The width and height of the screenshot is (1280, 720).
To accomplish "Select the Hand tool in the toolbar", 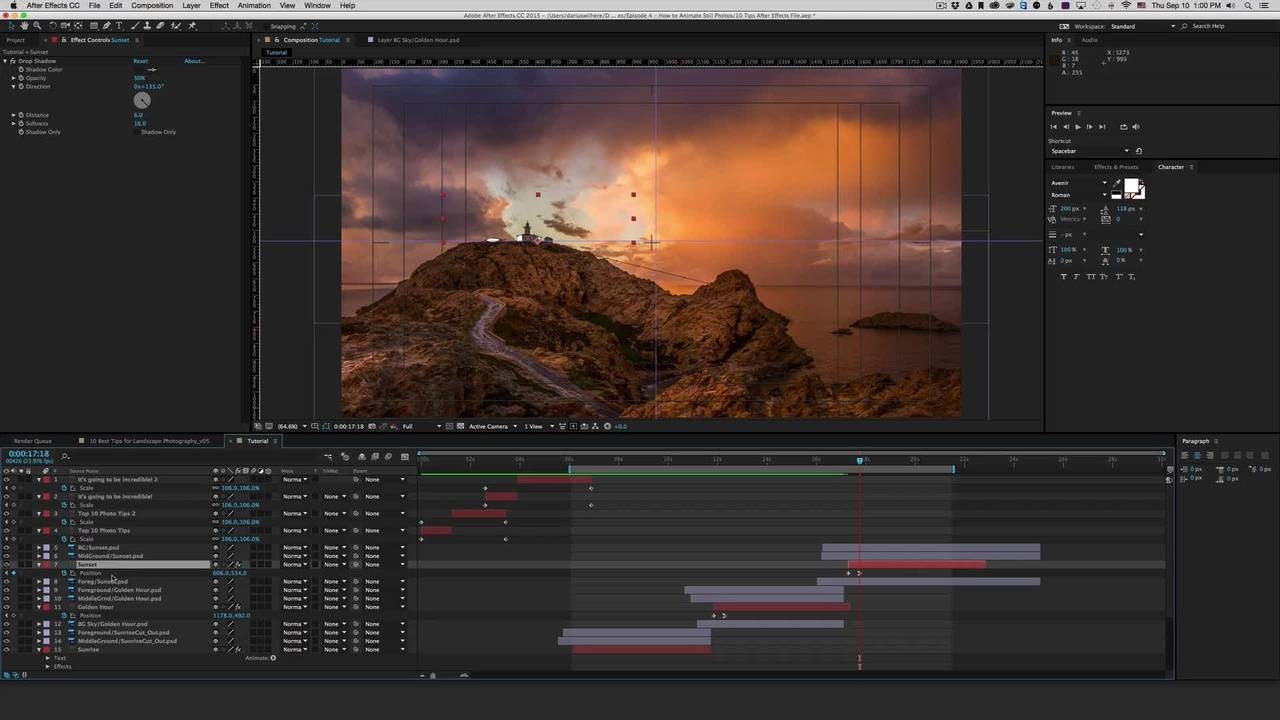I will coord(24,26).
